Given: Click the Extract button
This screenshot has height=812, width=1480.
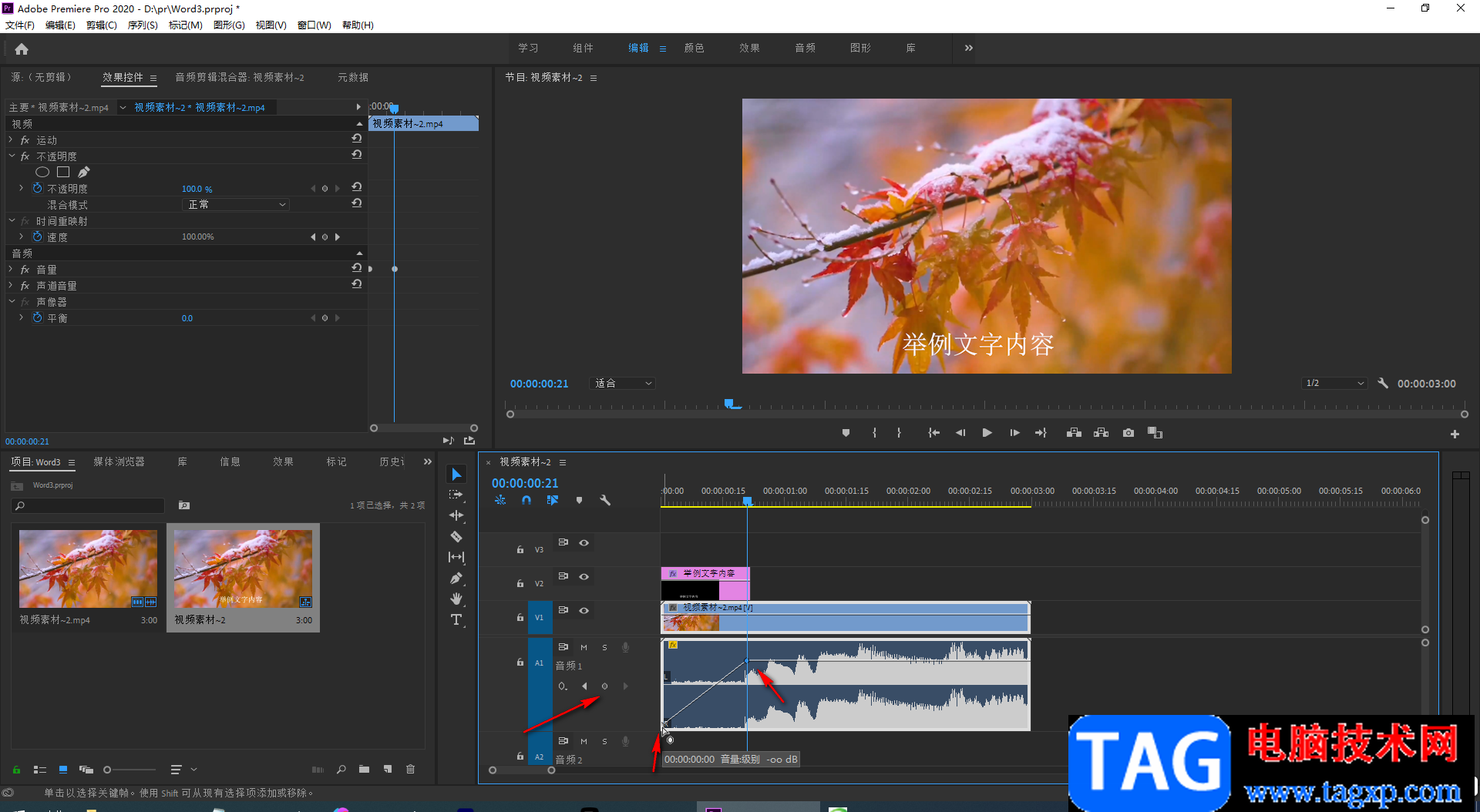Looking at the screenshot, I should coord(1101,433).
